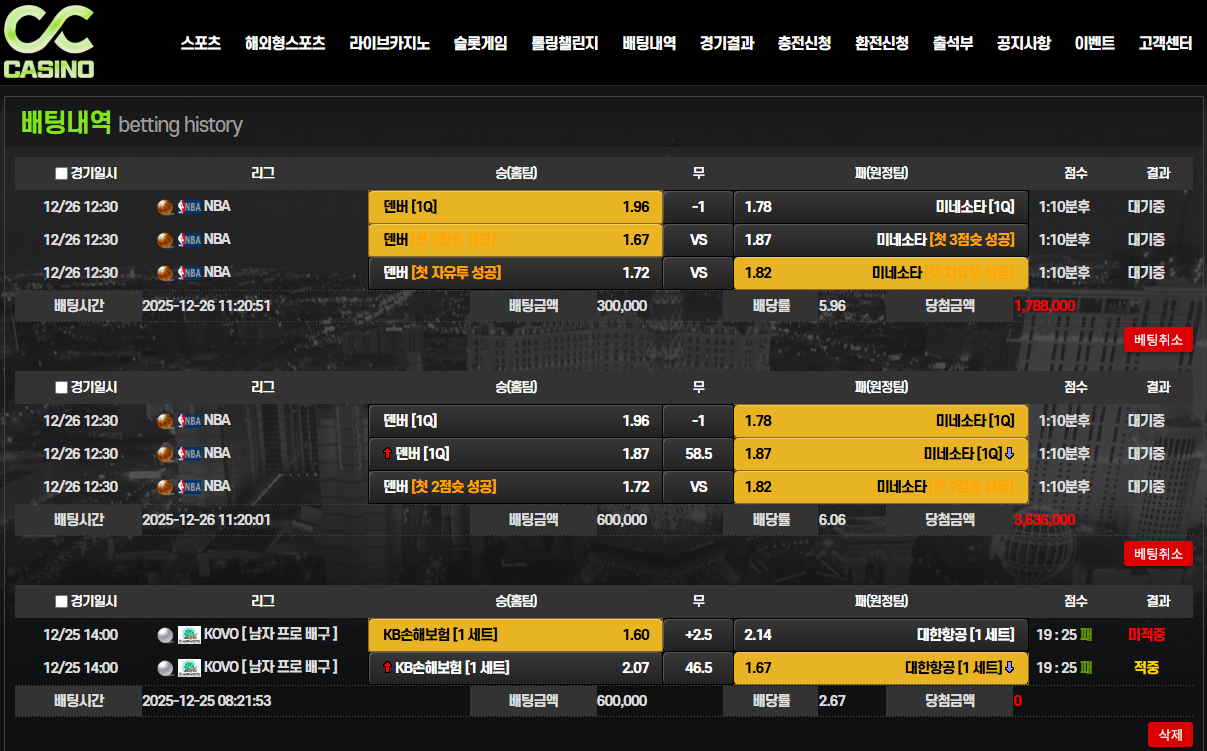The width and height of the screenshot is (1207, 751).
Task: Navigate to the 충전신청 menu
Action: tap(804, 44)
